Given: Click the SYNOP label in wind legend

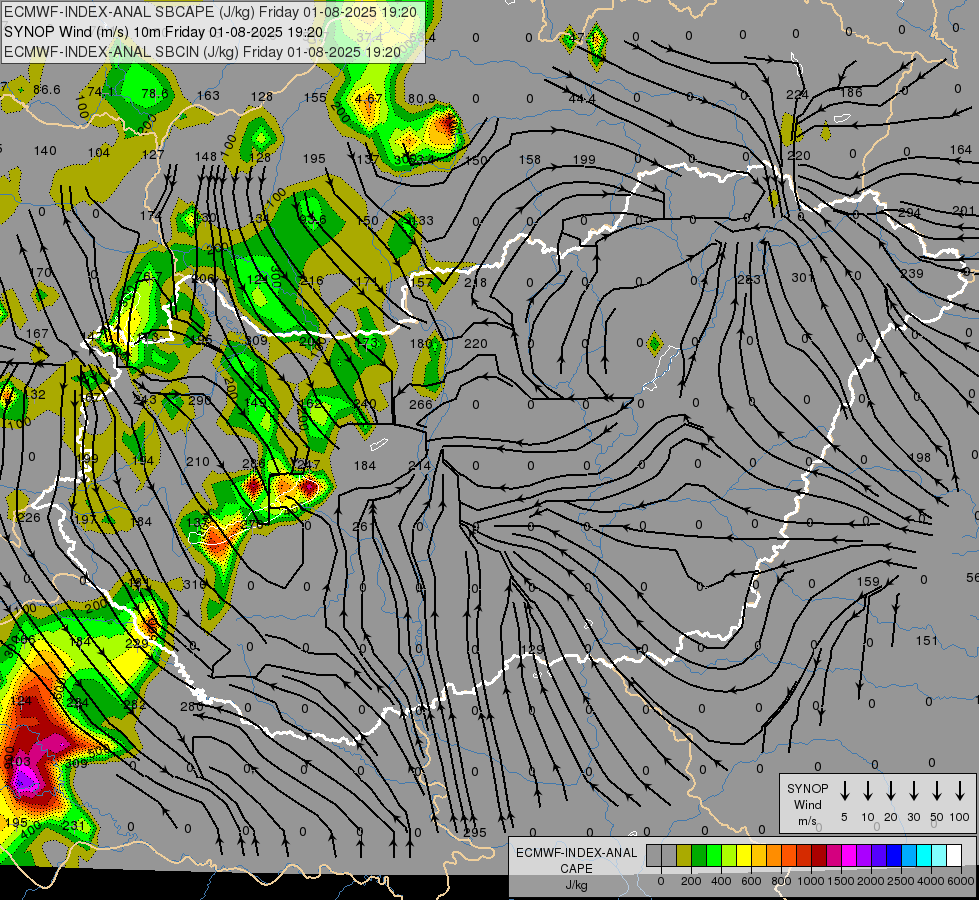Looking at the screenshot, I should (807, 789).
